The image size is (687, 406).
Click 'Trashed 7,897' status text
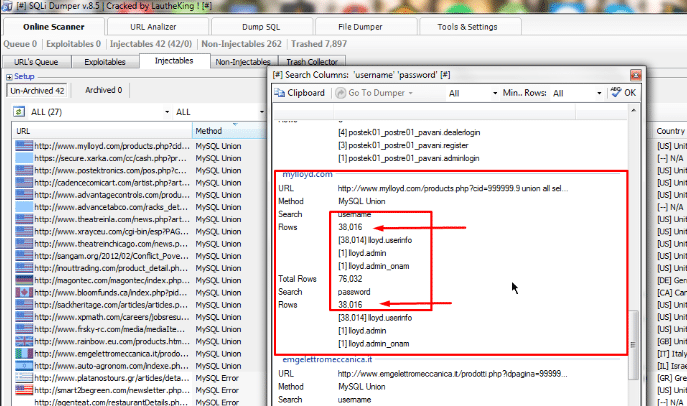click(319, 44)
